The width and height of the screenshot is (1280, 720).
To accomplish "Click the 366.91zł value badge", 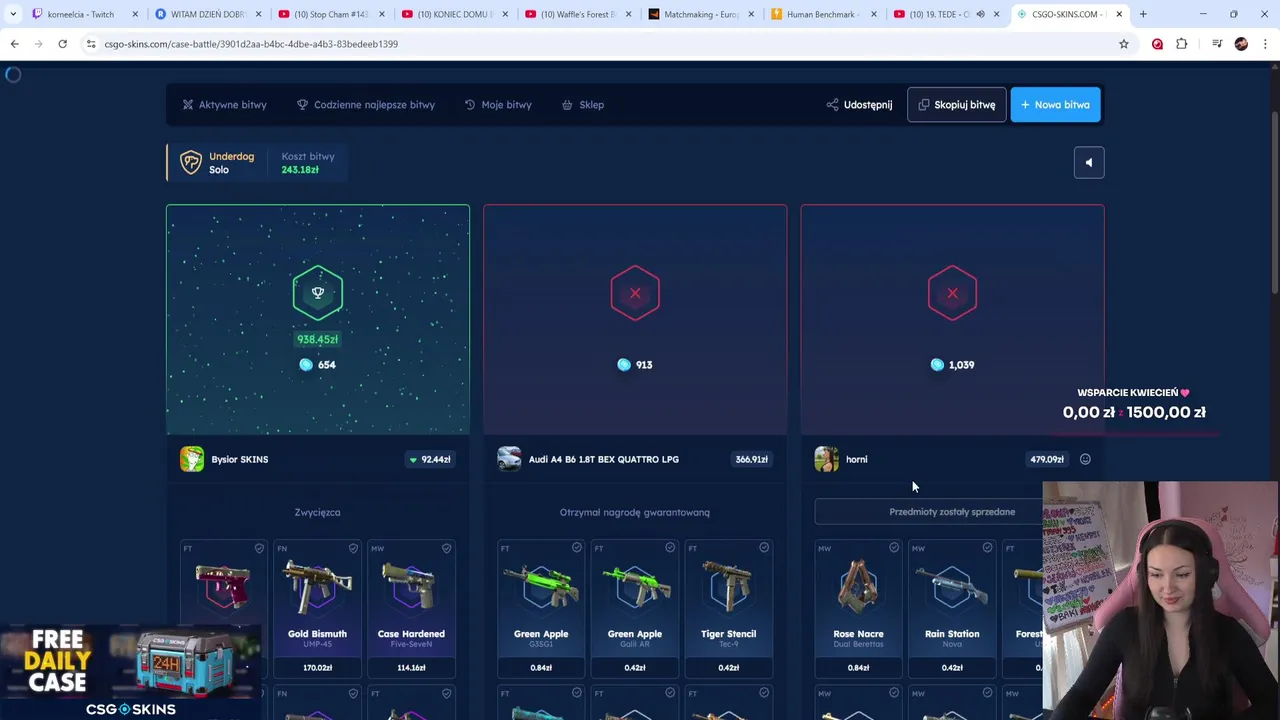I will click(751, 459).
